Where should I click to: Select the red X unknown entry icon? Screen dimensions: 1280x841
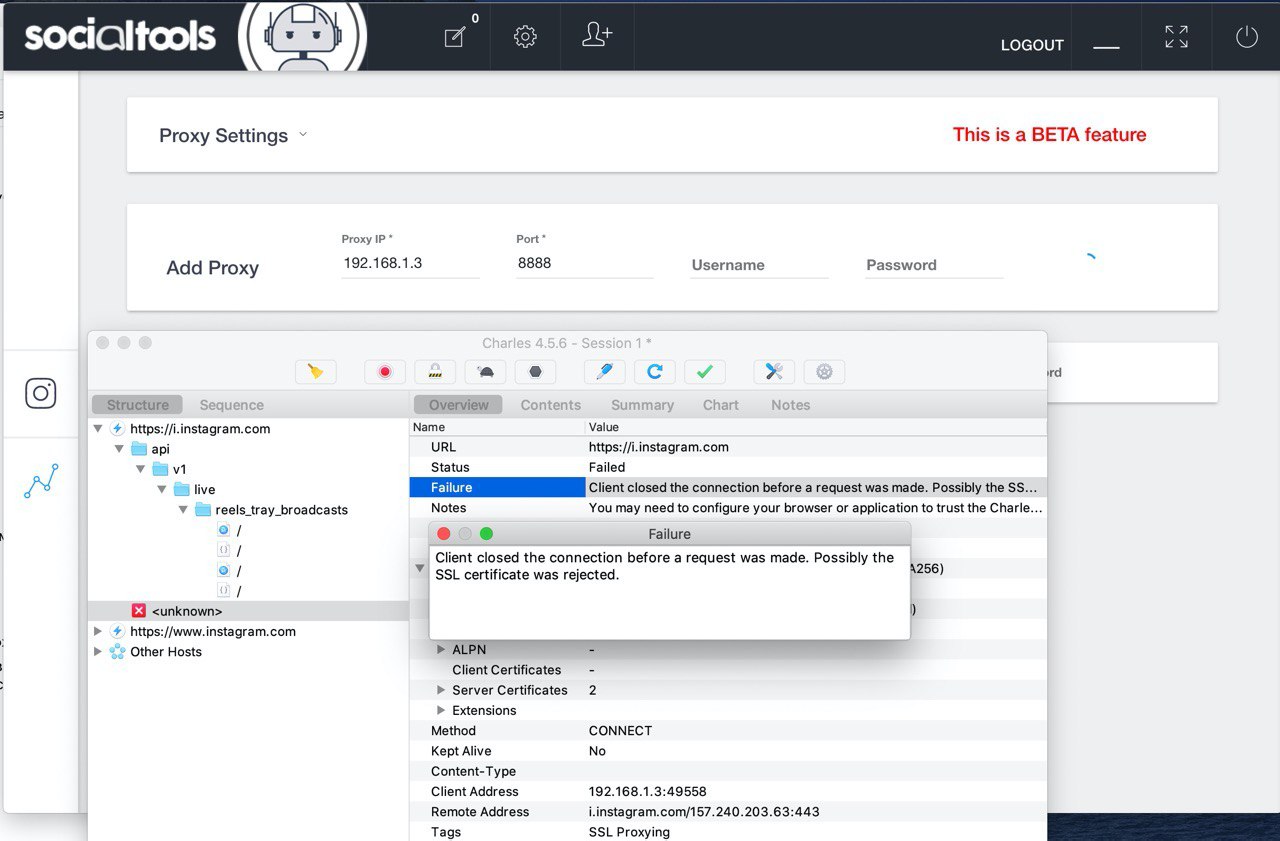[139, 611]
